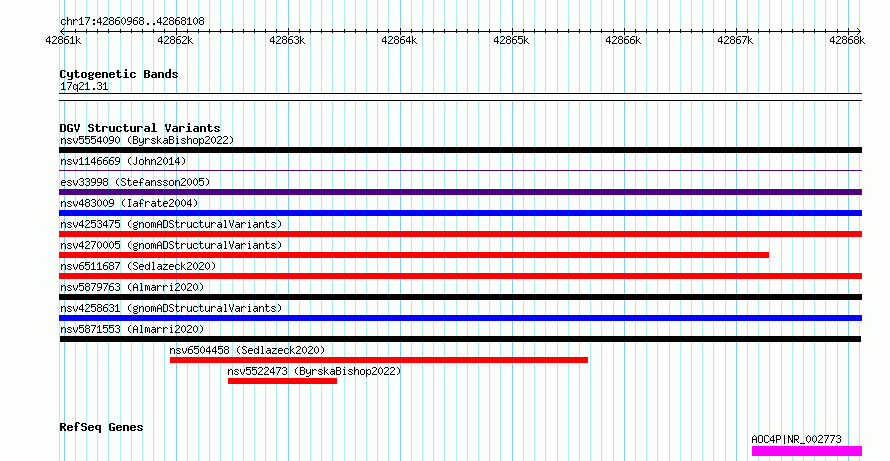The height and width of the screenshot is (461, 890).
Task: Open nsv5879763 (Almarri2020) label
Action: (132, 287)
